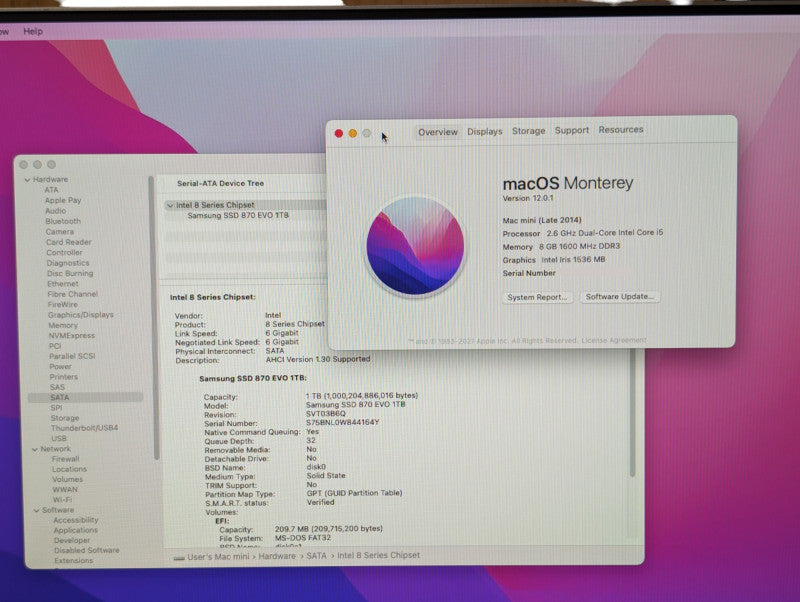The image size is (800, 602).
Task: Select NVMExpress in the sidebar
Action: (x=72, y=336)
